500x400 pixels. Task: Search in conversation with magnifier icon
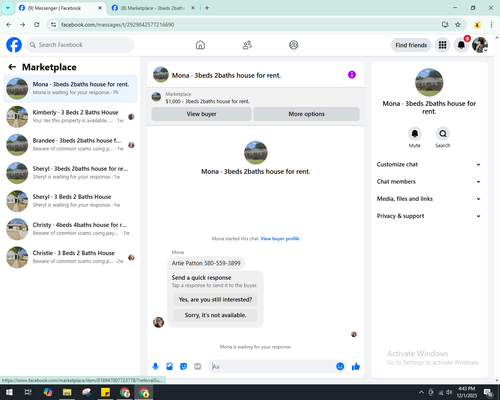coord(443,134)
